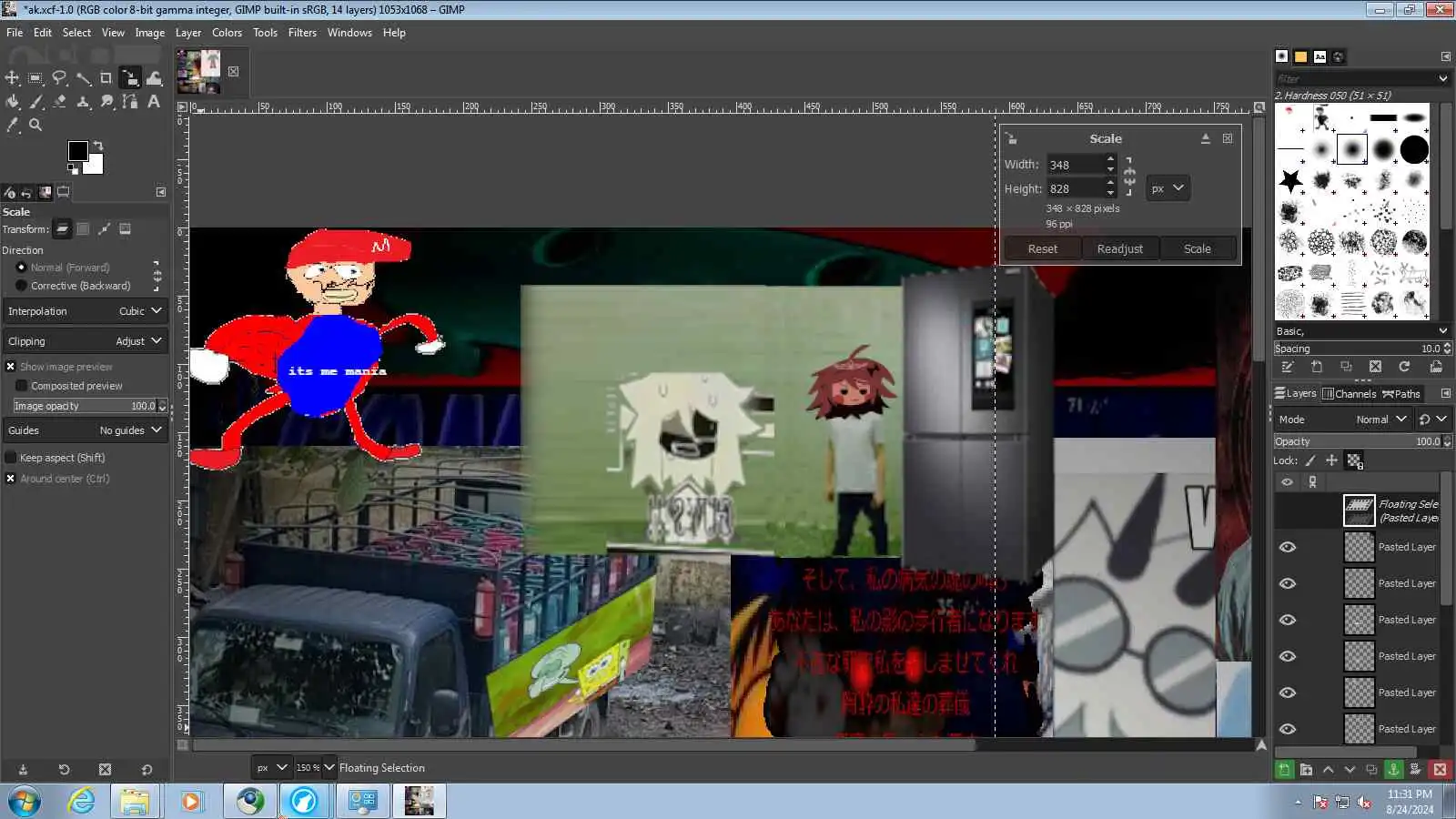
Task: Select the Smudge tool
Action: coord(106,102)
